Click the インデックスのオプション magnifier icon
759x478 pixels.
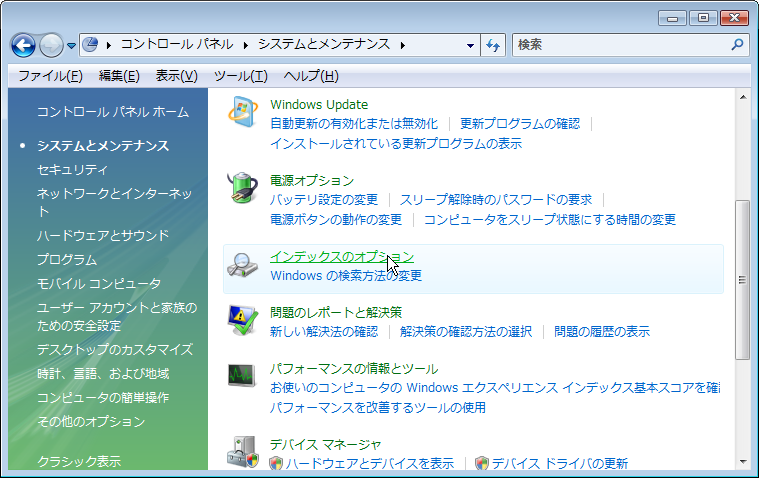tap(243, 265)
